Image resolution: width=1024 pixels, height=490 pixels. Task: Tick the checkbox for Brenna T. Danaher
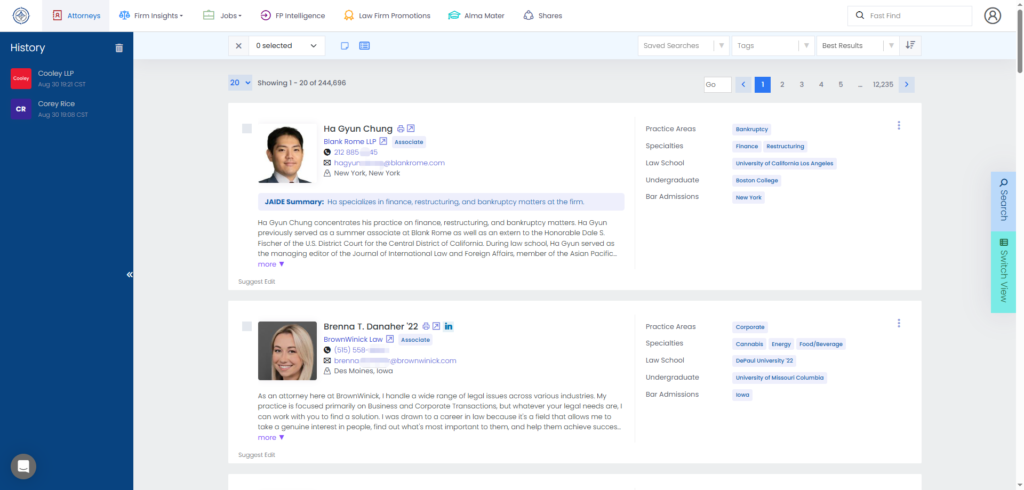[x=247, y=327]
